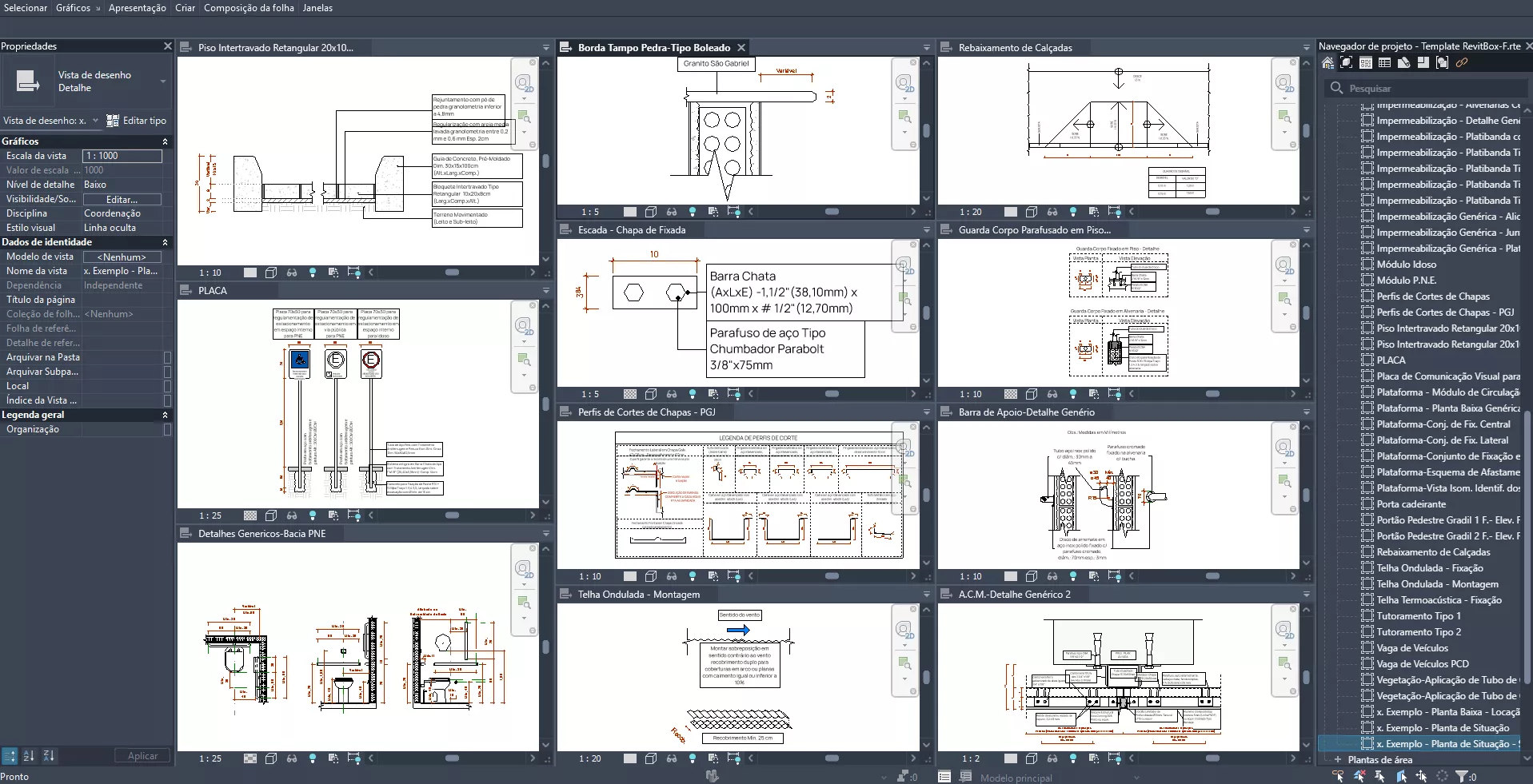
Task: Click the linked files chain icon in project browser
Action: point(1461,63)
